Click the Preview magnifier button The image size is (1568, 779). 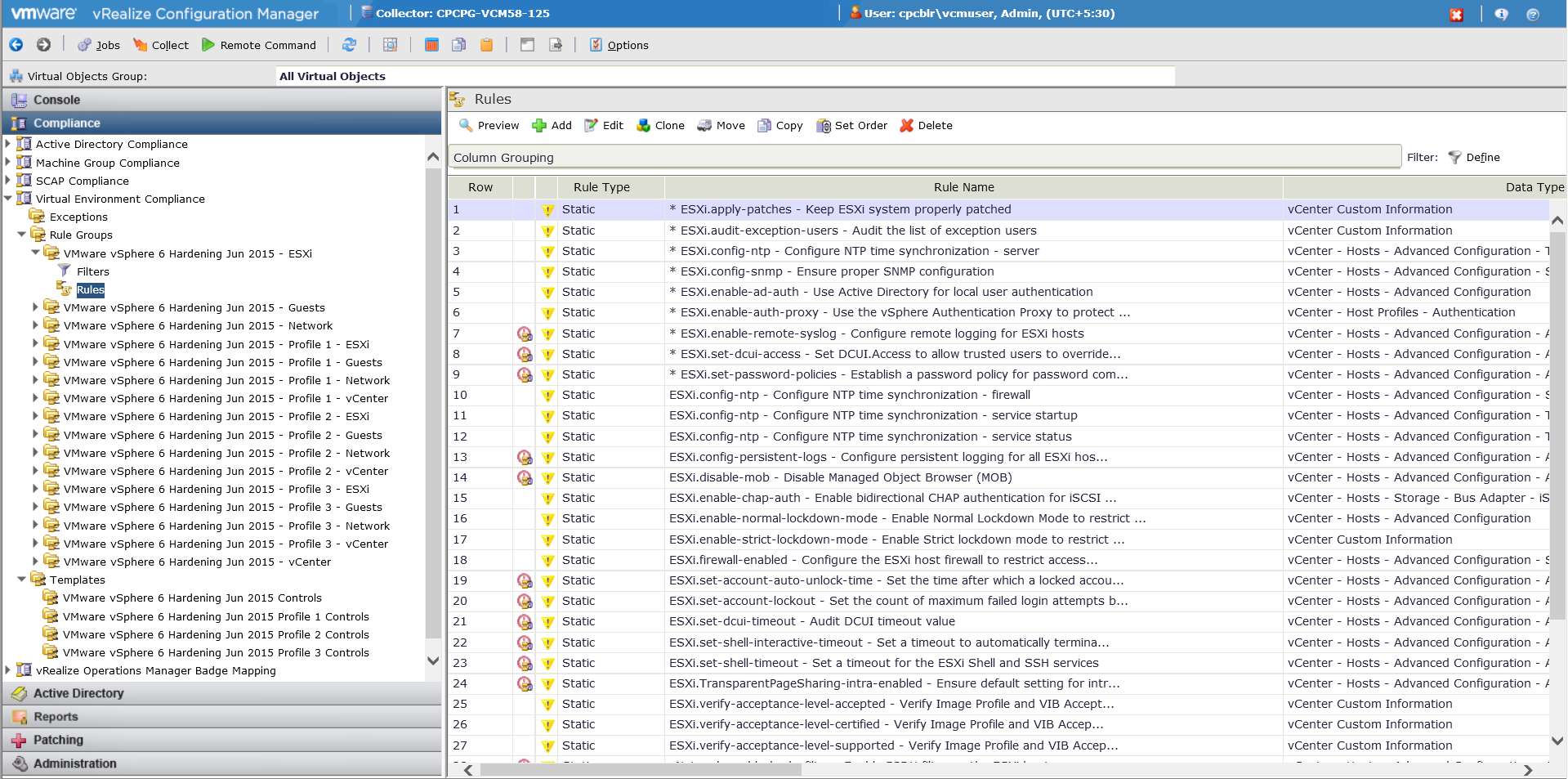(x=489, y=125)
